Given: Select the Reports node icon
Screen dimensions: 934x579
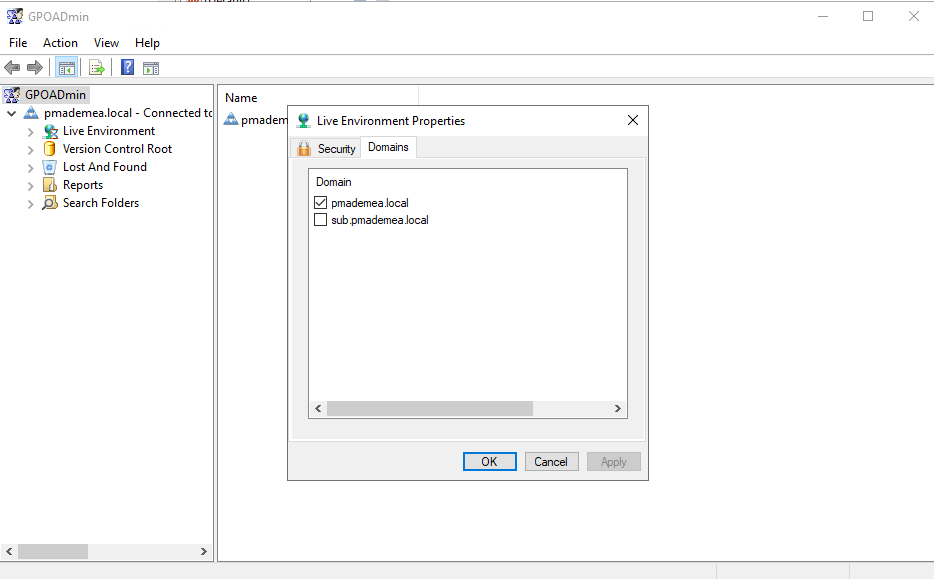Looking at the screenshot, I should coord(50,185).
